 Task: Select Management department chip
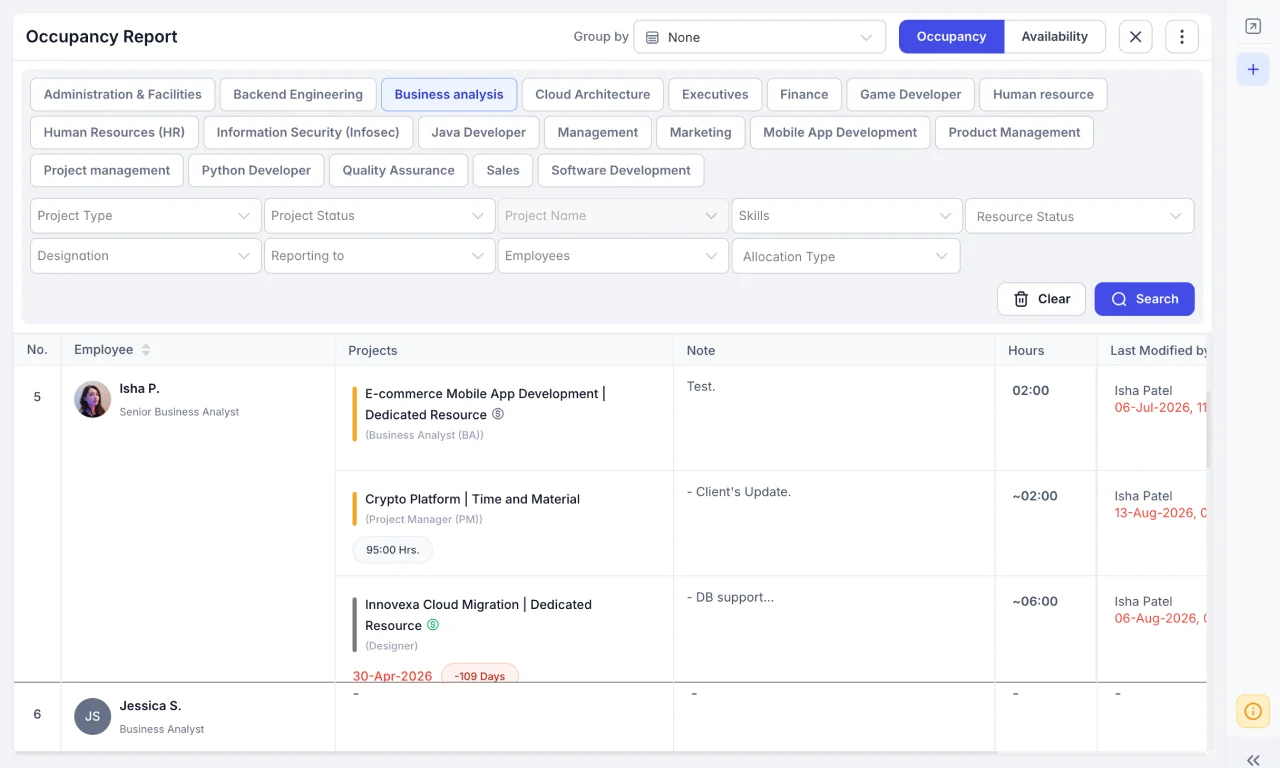click(598, 132)
